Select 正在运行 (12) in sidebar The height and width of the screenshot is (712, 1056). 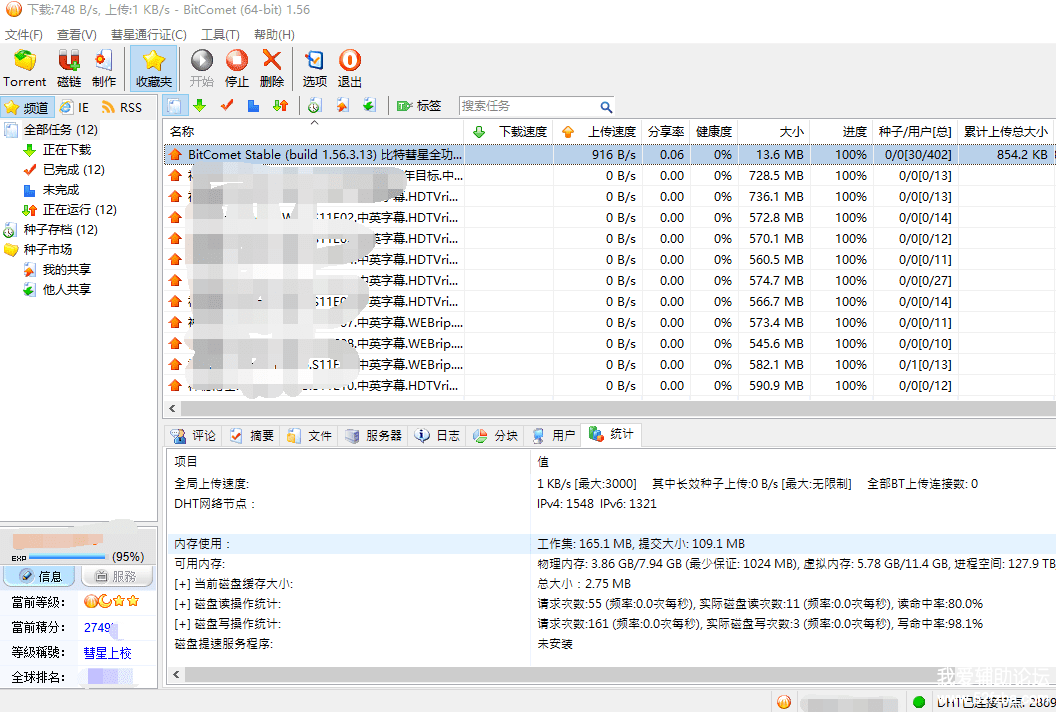[x=79, y=209]
